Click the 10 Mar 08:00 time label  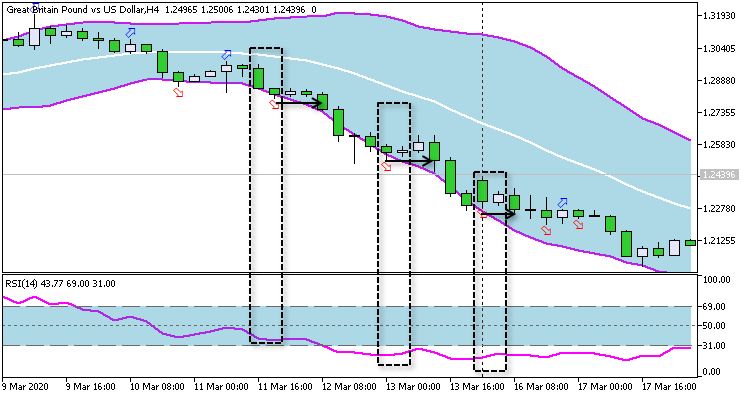point(157,387)
